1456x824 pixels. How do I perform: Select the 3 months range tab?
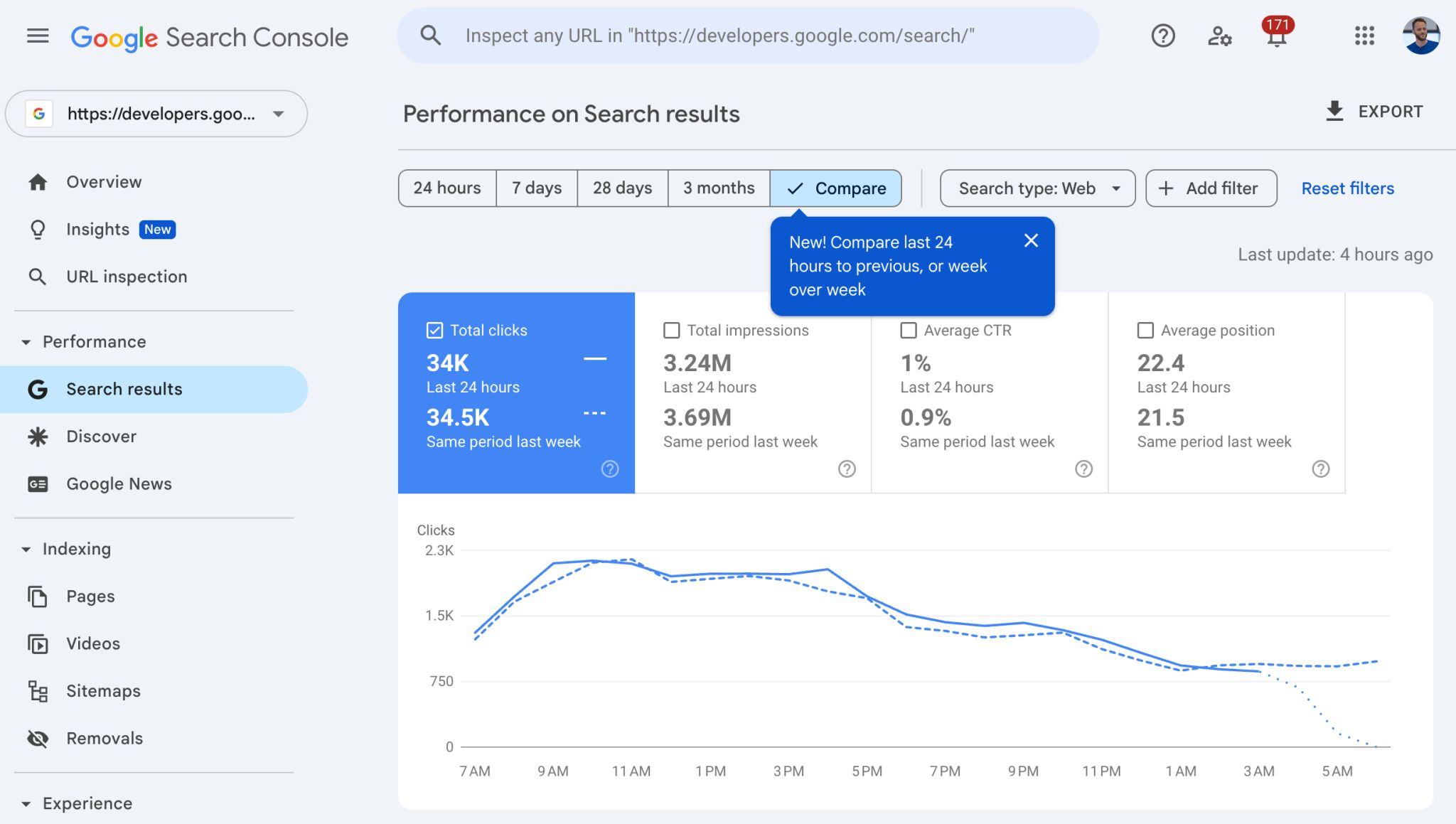[x=718, y=188]
